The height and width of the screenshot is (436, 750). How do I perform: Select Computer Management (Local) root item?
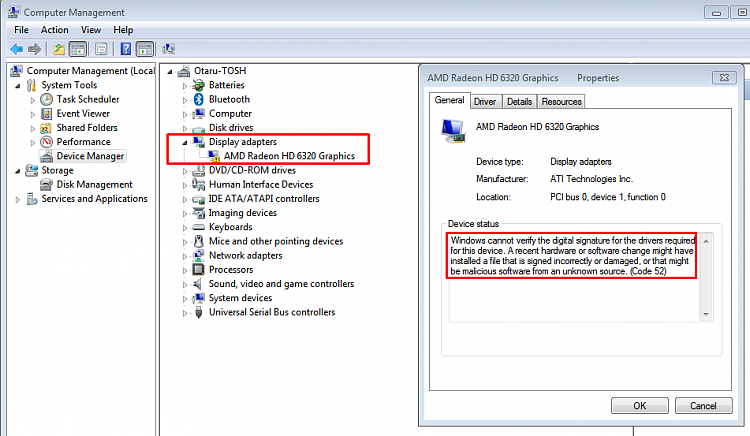[x=90, y=71]
